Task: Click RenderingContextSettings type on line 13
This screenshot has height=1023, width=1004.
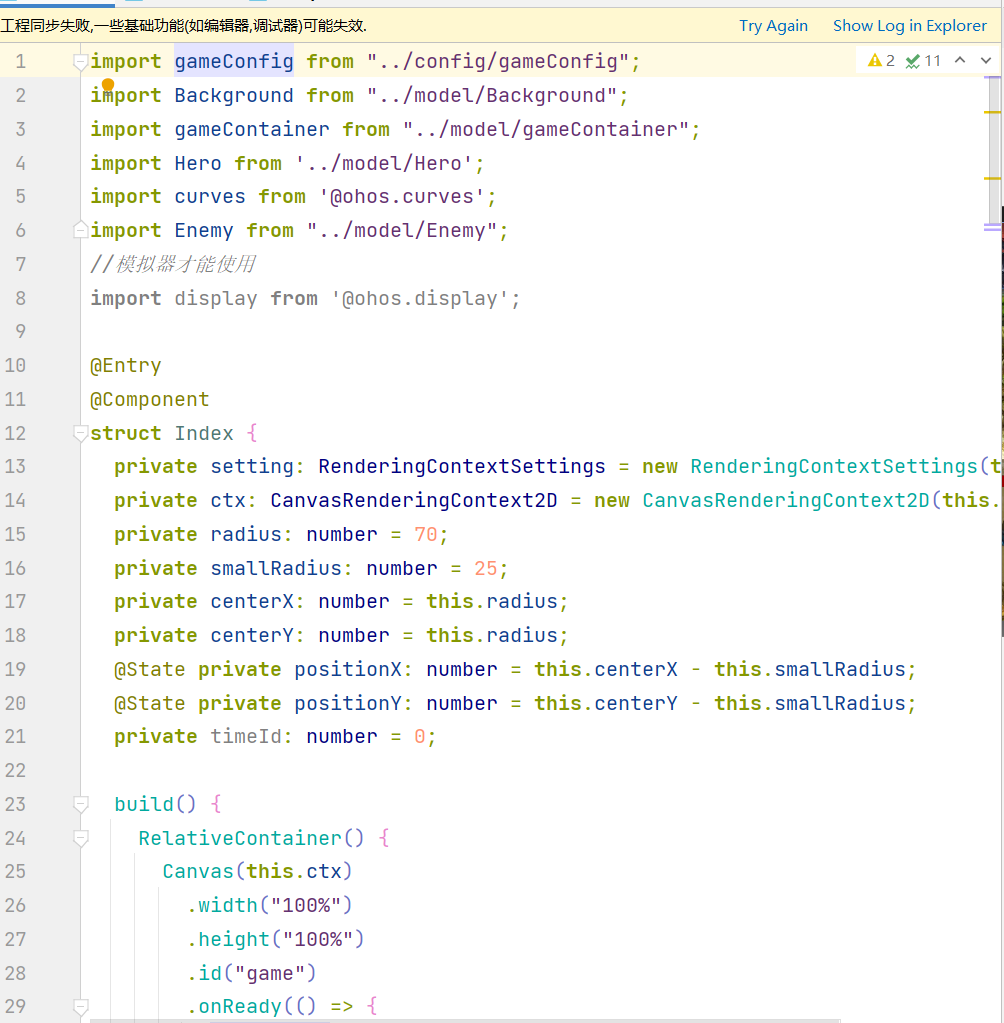Action: [x=461, y=466]
